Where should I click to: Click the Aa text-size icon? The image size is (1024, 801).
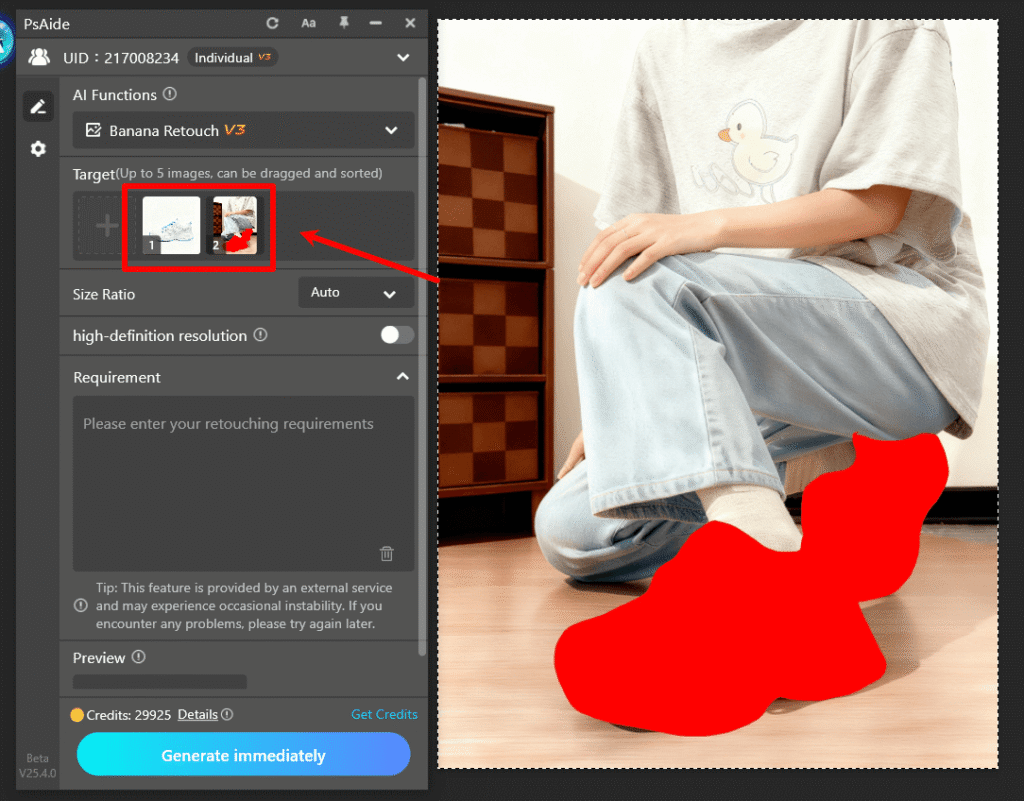click(x=307, y=22)
